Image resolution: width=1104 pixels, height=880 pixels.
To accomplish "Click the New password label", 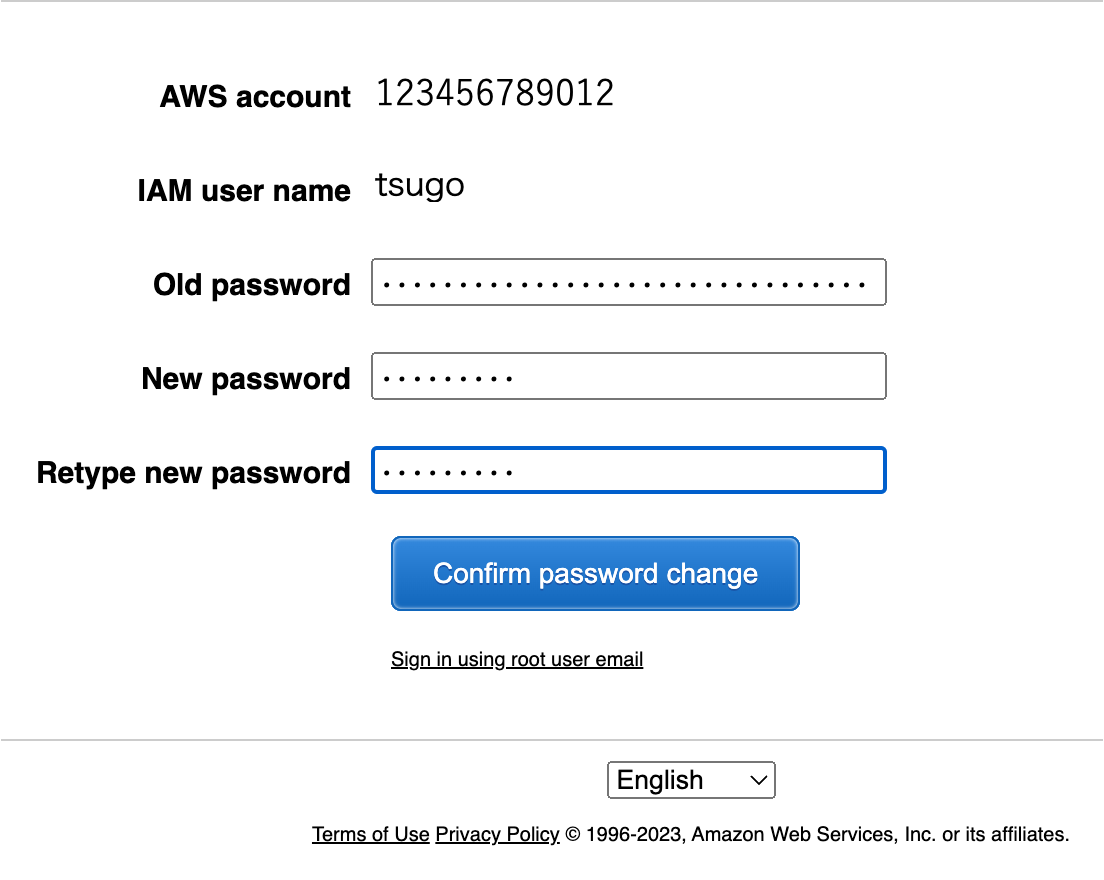I will click(x=245, y=378).
